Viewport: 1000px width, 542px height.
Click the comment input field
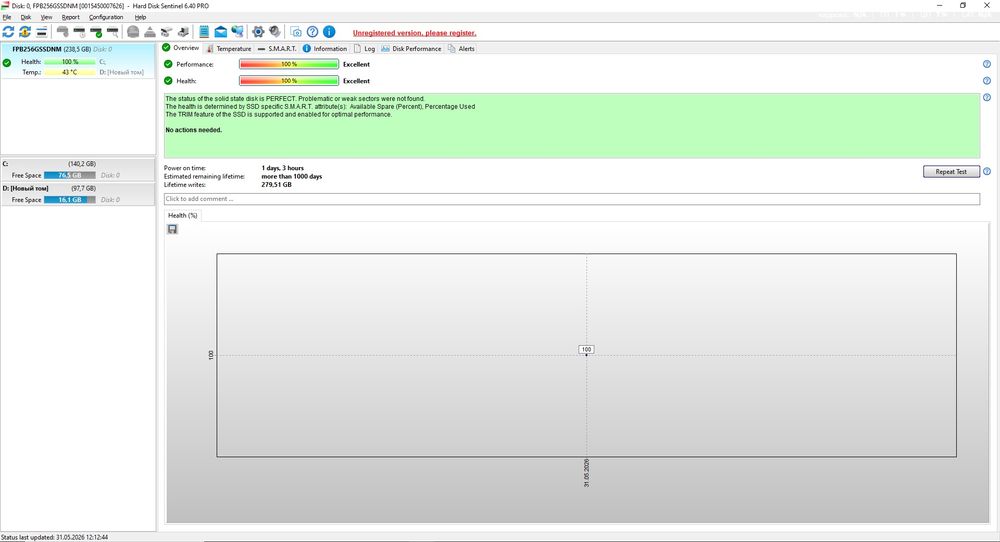[571, 199]
